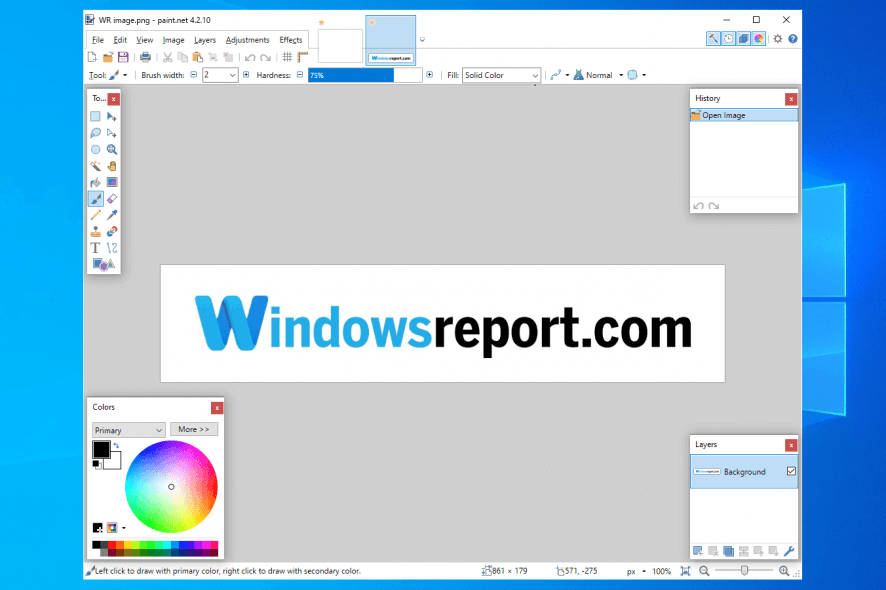Select Open Image history entry
The width and height of the screenshot is (886, 590).
744,115
